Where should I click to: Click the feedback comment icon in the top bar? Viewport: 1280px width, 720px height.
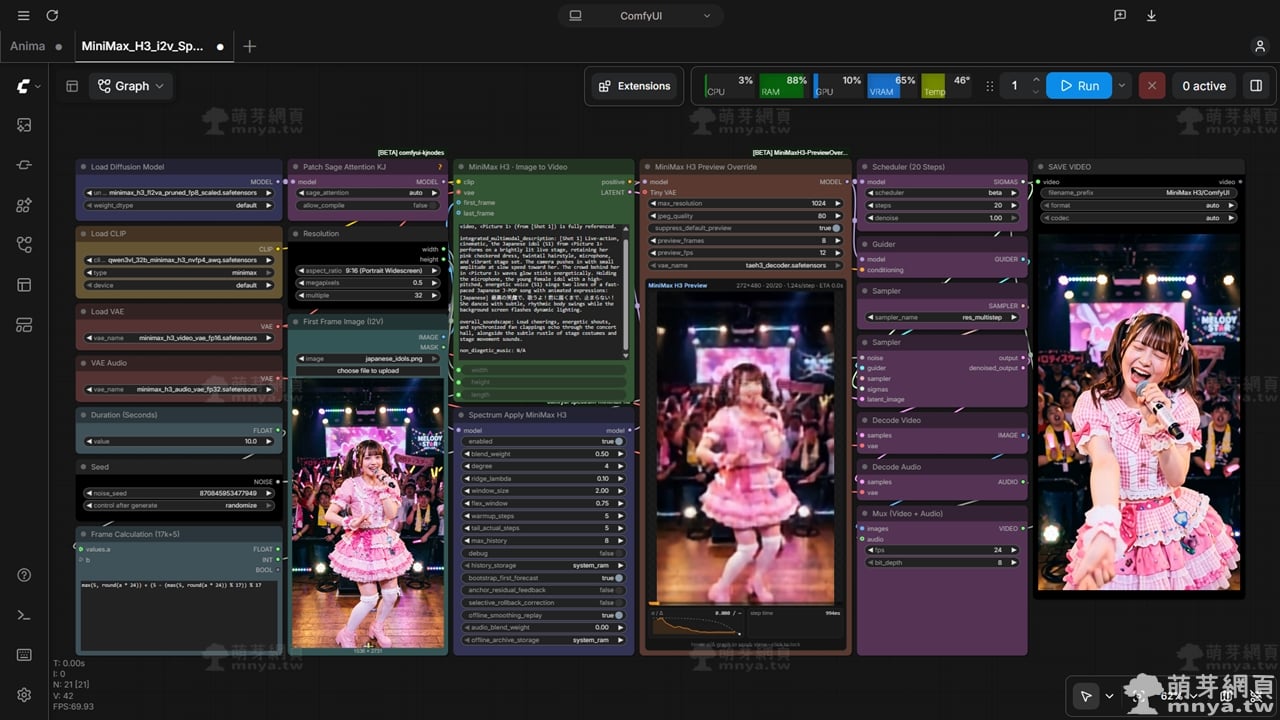coord(1120,16)
